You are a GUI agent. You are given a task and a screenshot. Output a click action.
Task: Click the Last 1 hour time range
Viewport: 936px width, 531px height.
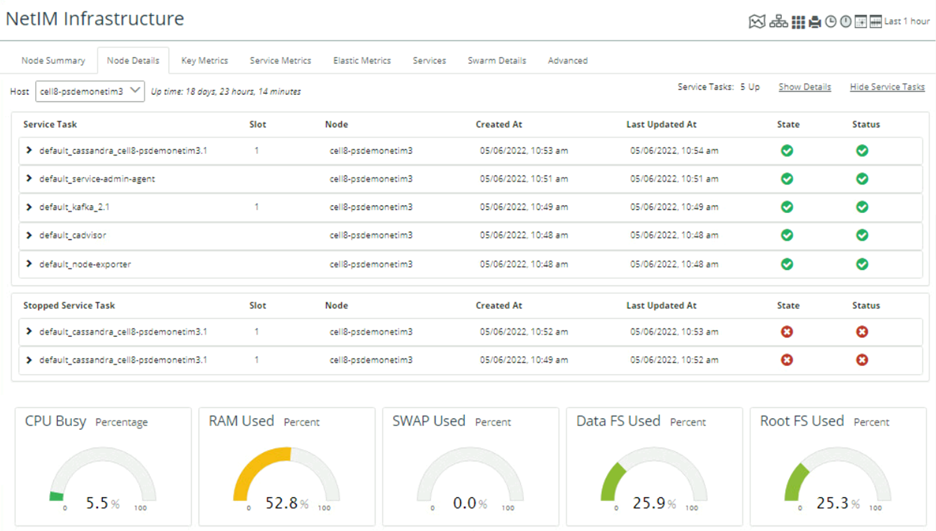[x=907, y=21]
